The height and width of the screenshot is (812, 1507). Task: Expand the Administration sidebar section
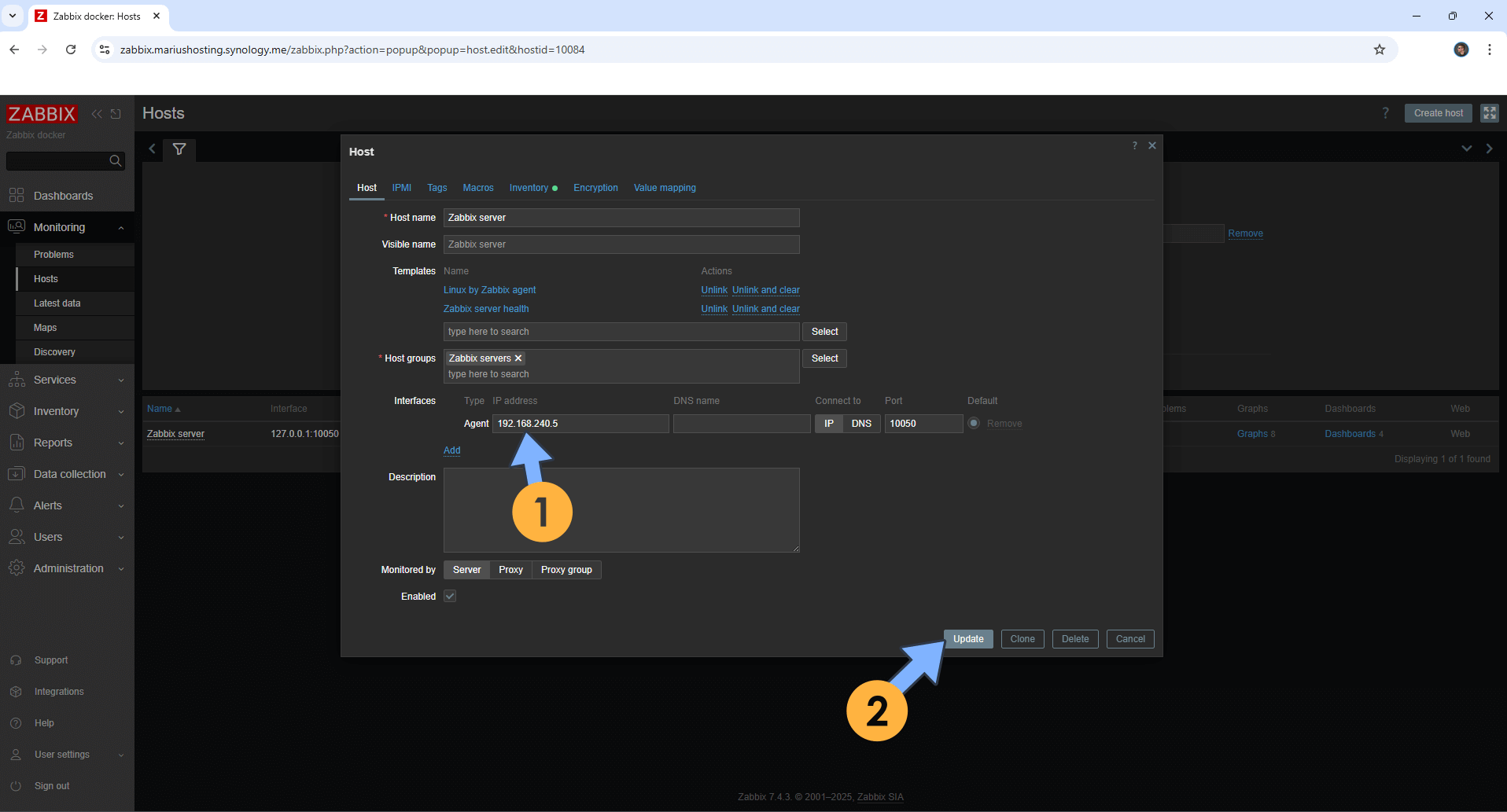[x=67, y=568]
